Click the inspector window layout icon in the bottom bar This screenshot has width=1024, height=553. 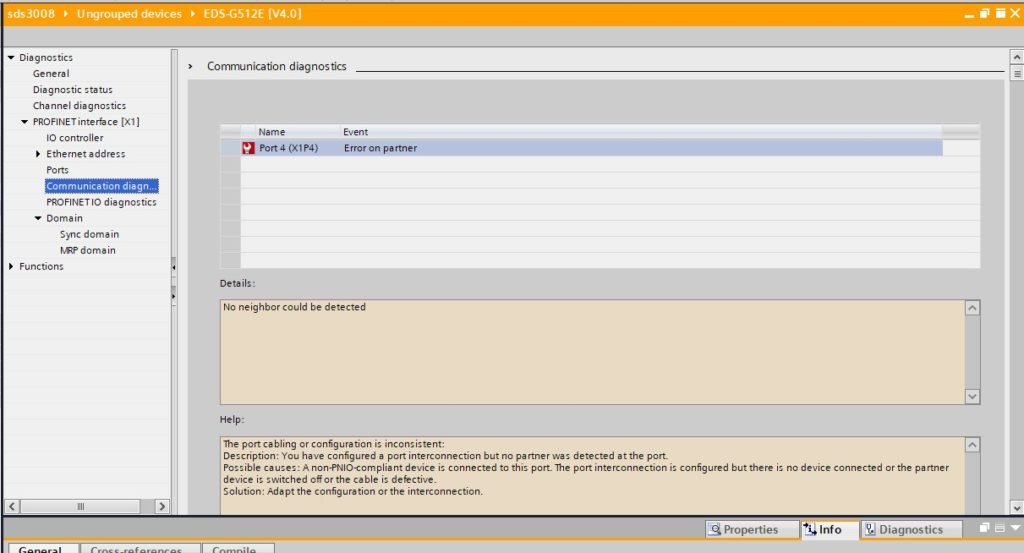pos(999,528)
